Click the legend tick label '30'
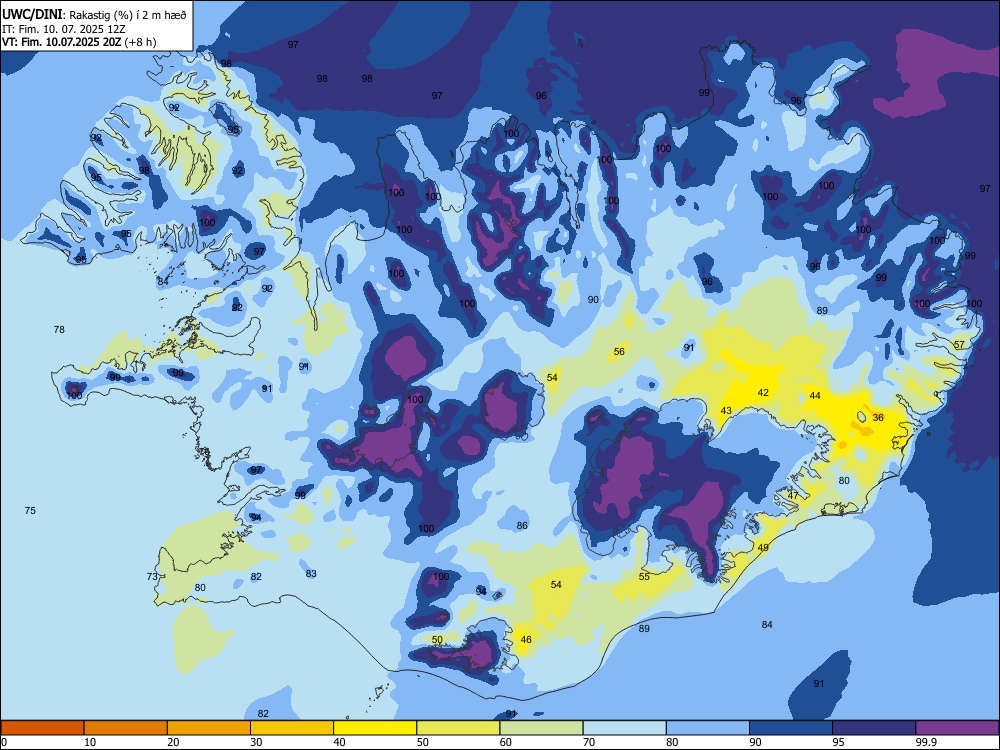 click(x=256, y=742)
